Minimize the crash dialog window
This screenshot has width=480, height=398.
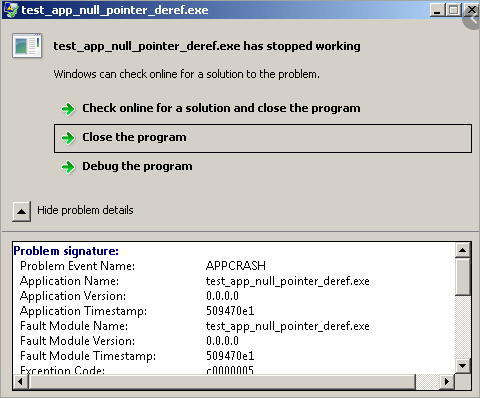coord(437,10)
